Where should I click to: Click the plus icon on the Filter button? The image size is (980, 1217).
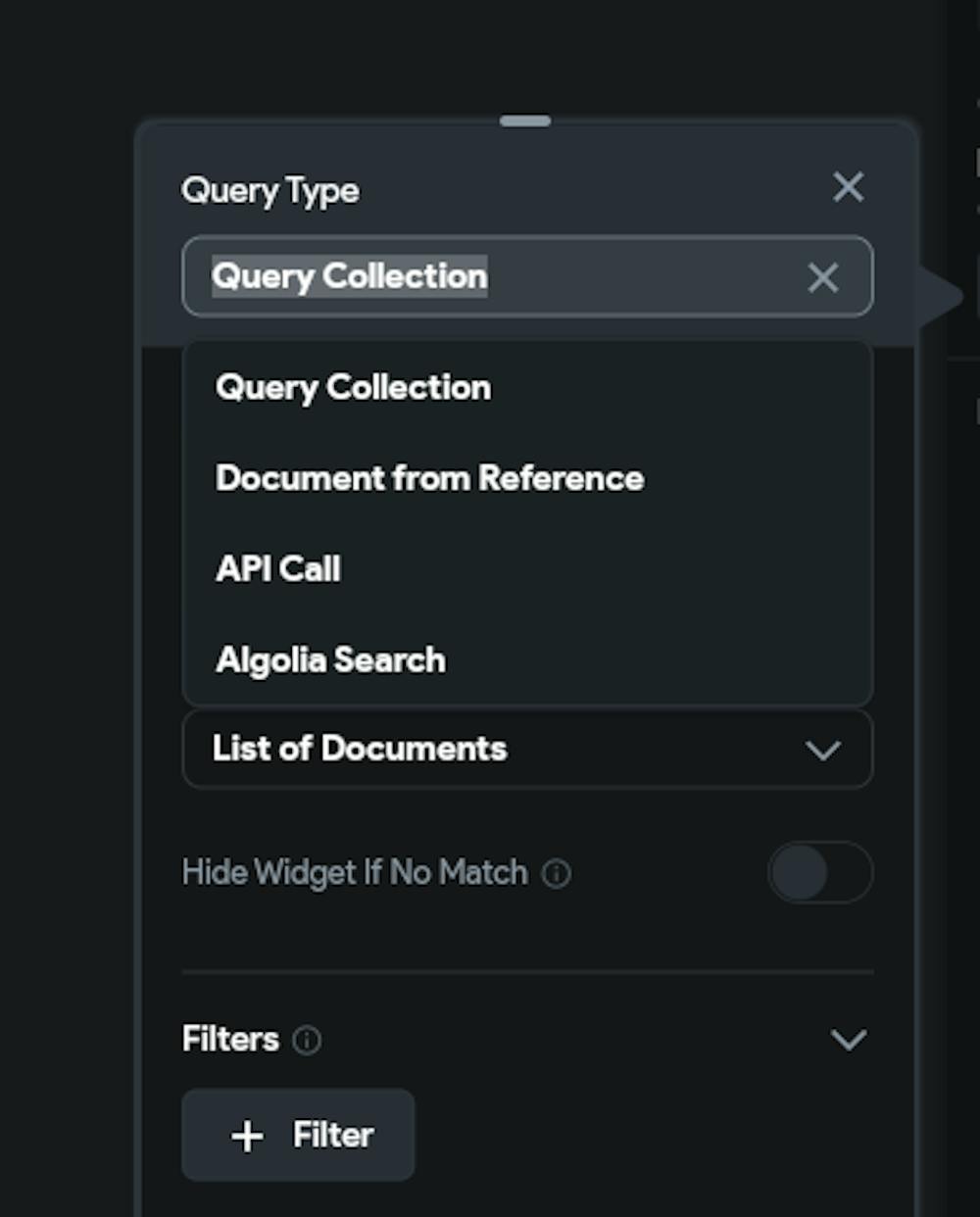247,1136
